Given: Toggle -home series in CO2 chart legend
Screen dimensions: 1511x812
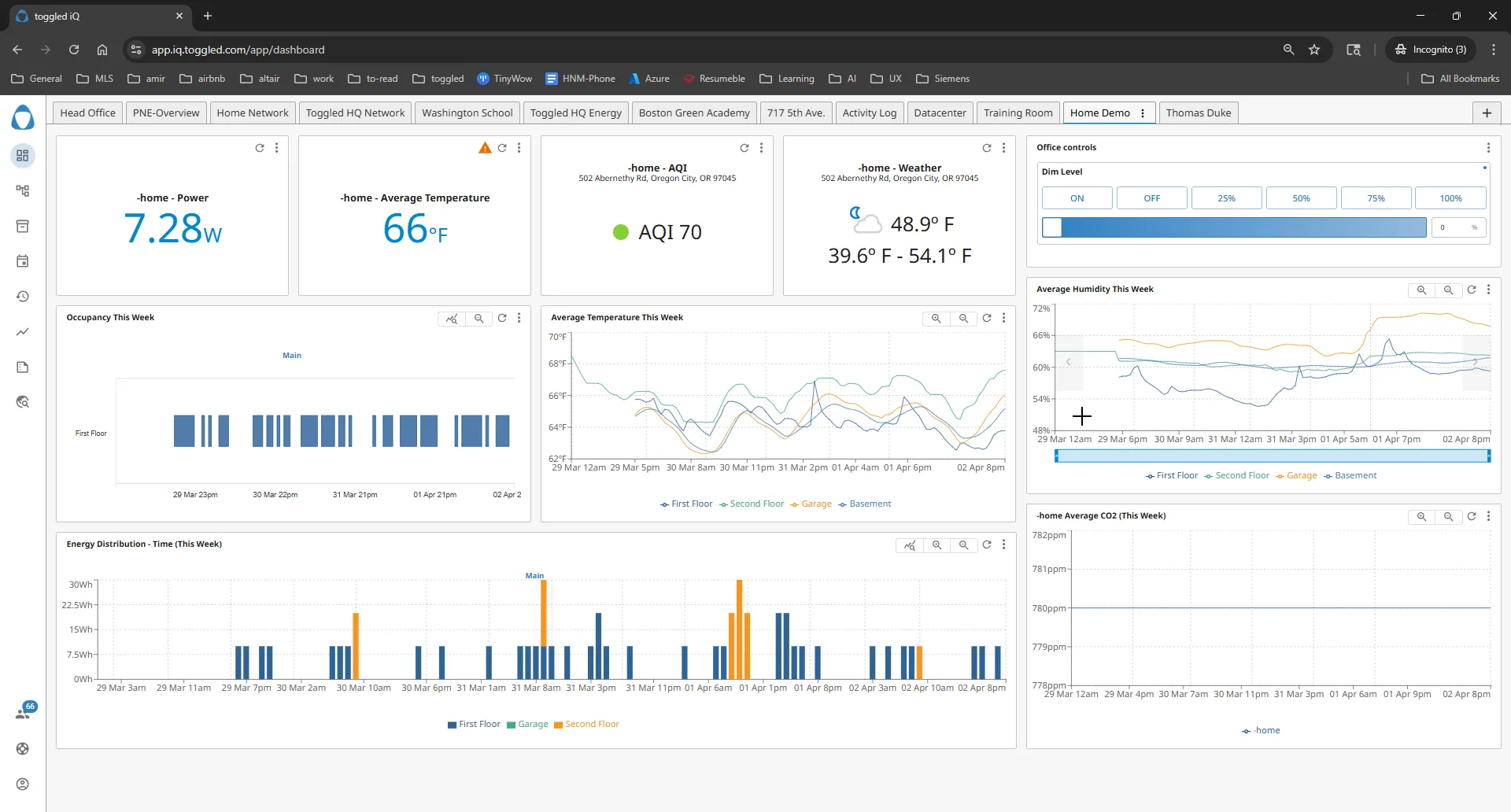Looking at the screenshot, I should pyautogui.click(x=1262, y=731).
